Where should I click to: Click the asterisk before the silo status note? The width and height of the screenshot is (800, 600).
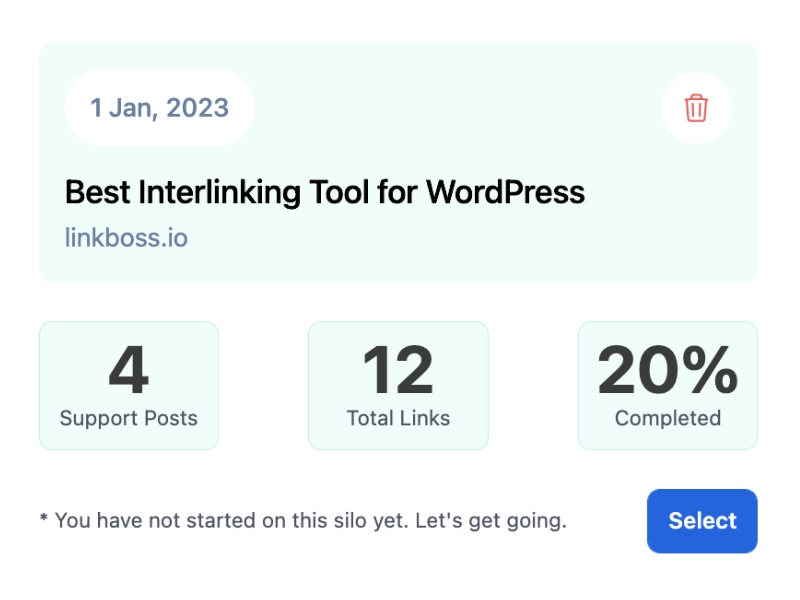tap(44, 518)
